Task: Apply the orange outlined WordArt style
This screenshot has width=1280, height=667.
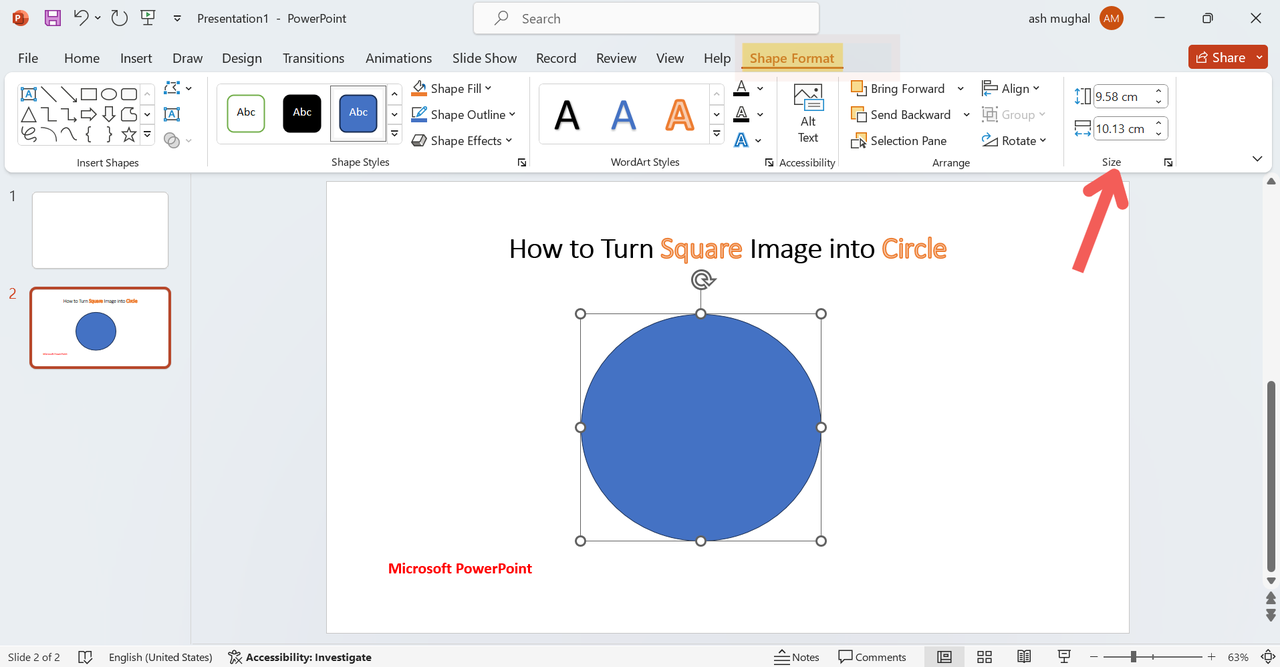Action: tap(679, 115)
